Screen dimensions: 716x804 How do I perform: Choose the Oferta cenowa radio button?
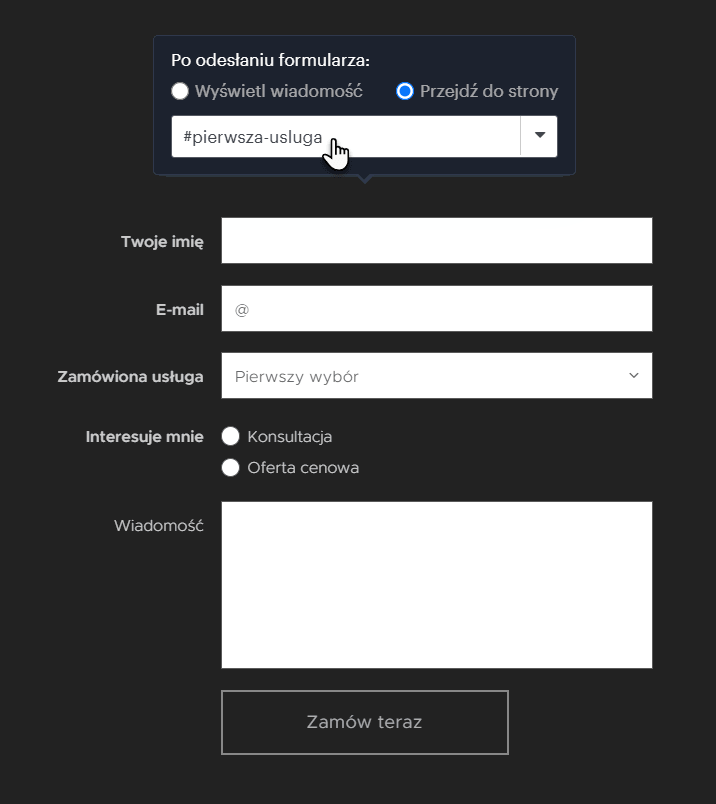pos(230,468)
